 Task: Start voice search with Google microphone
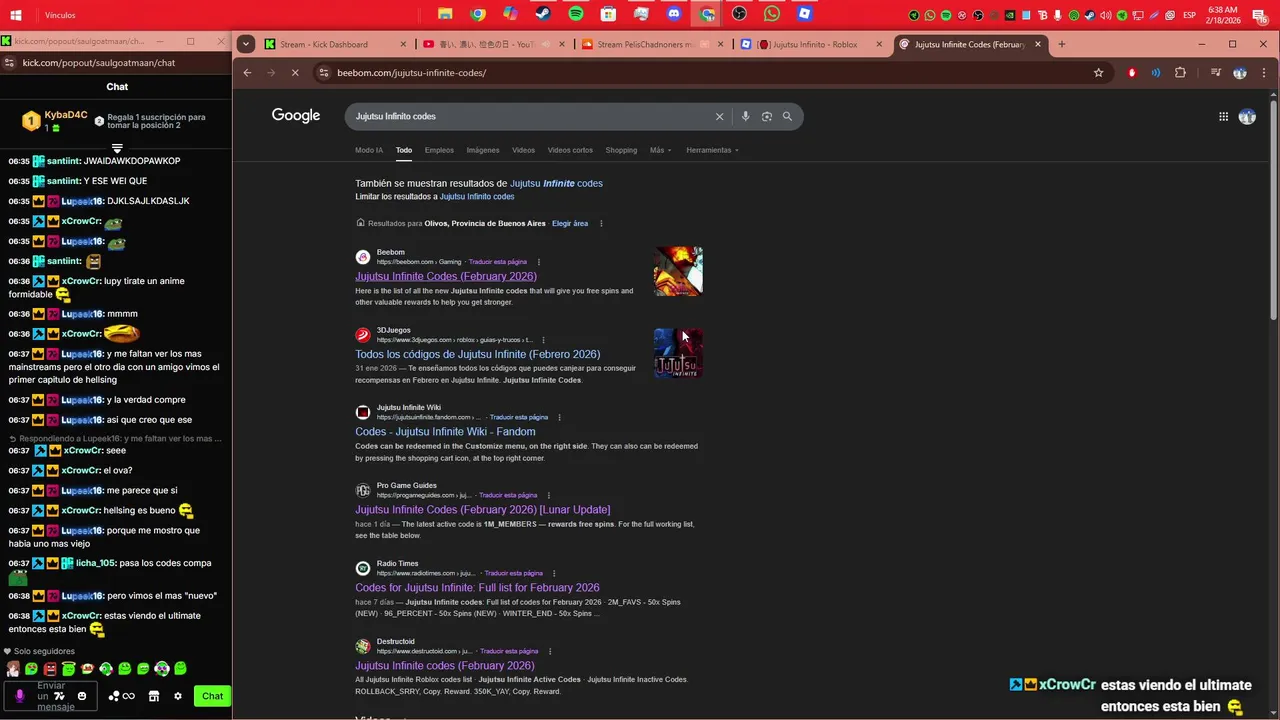745,116
